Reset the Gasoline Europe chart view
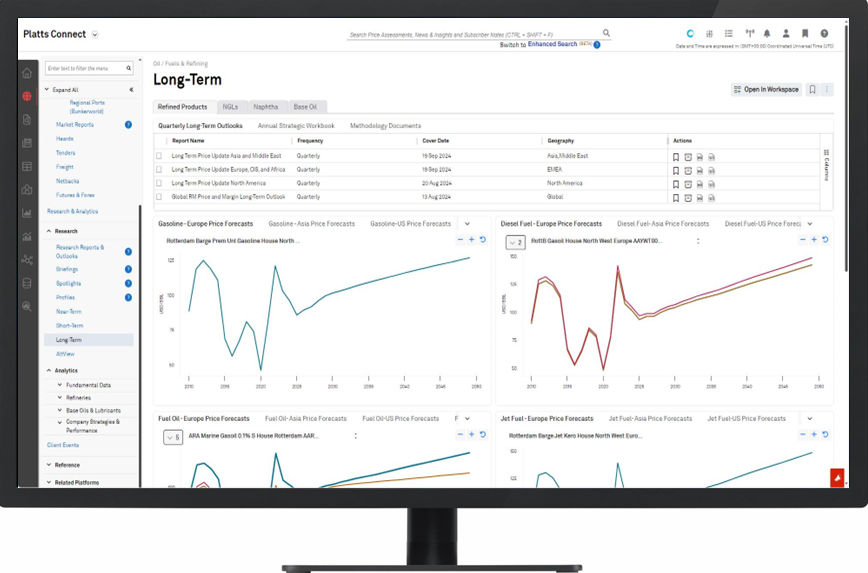 pyautogui.click(x=483, y=240)
